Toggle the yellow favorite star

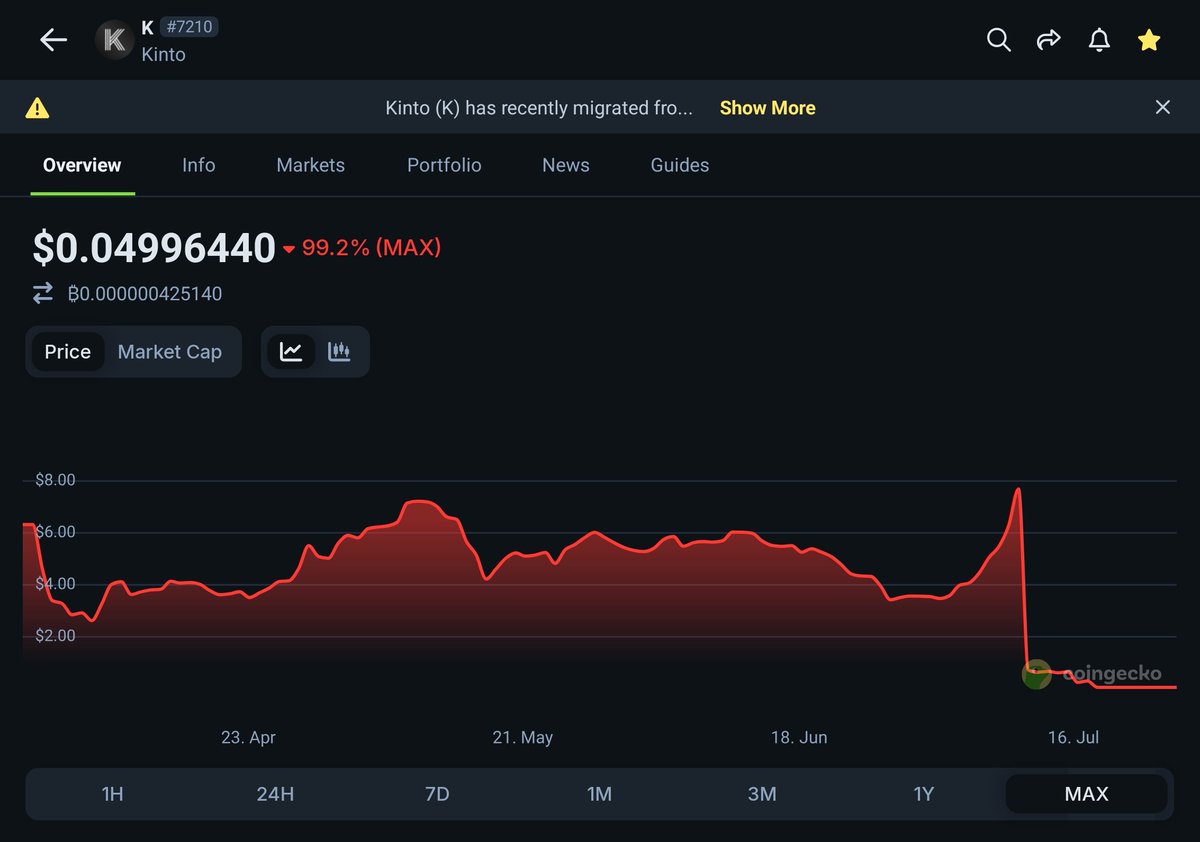click(1149, 40)
